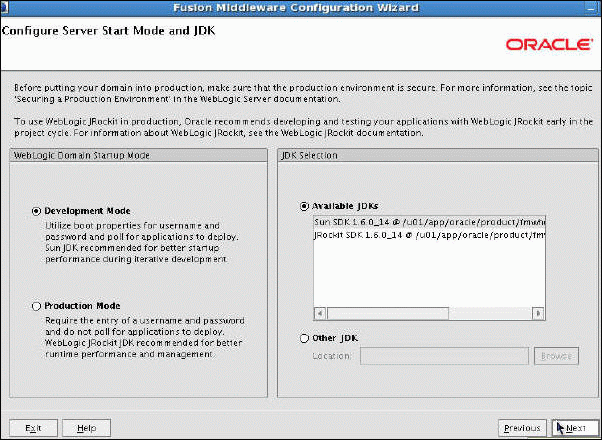This screenshot has width=602, height=440.
Task: Go back with the Previous button
Action: click(x=522, y=428)
